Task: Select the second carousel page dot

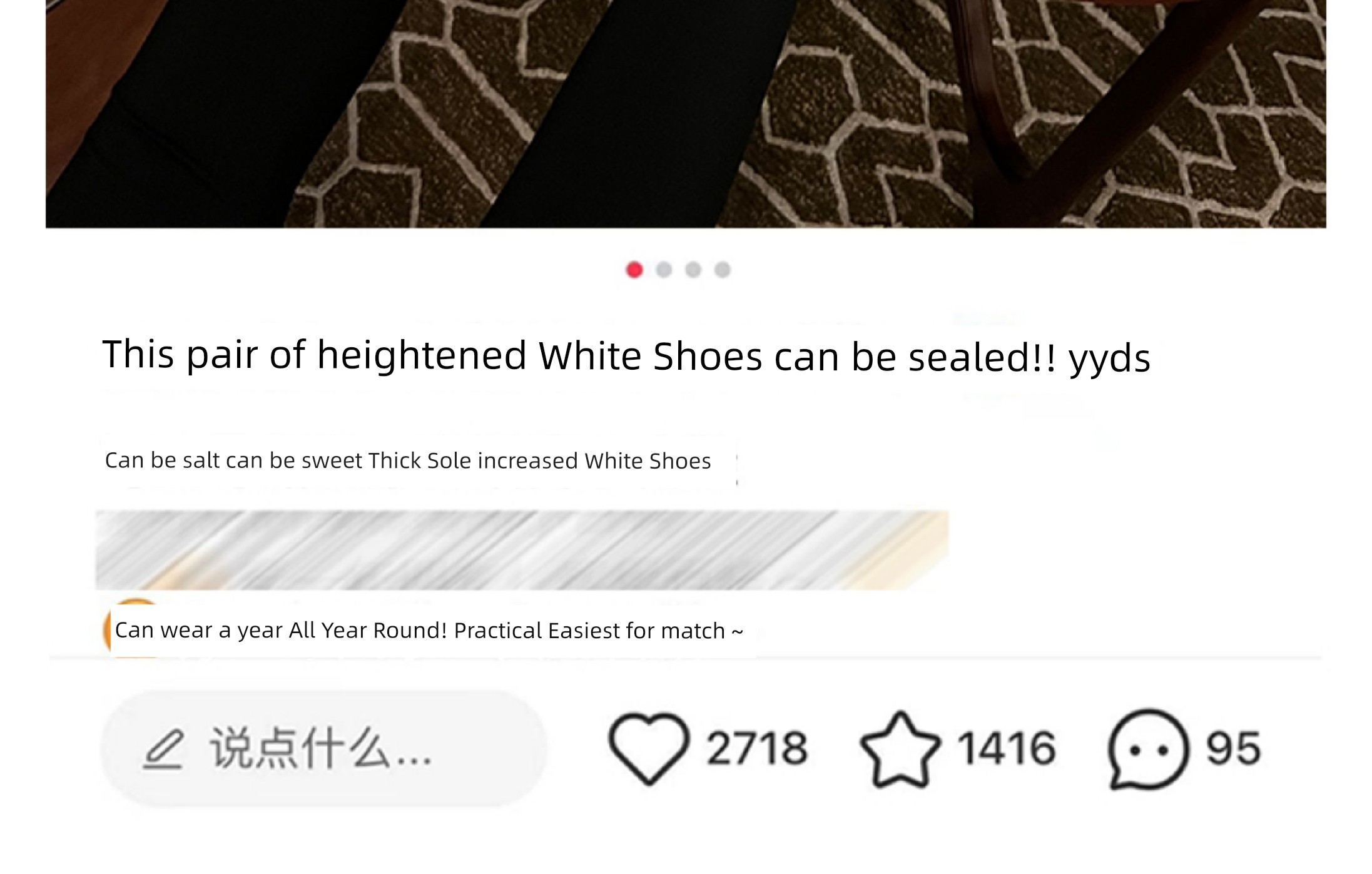Action: point(664,270)
